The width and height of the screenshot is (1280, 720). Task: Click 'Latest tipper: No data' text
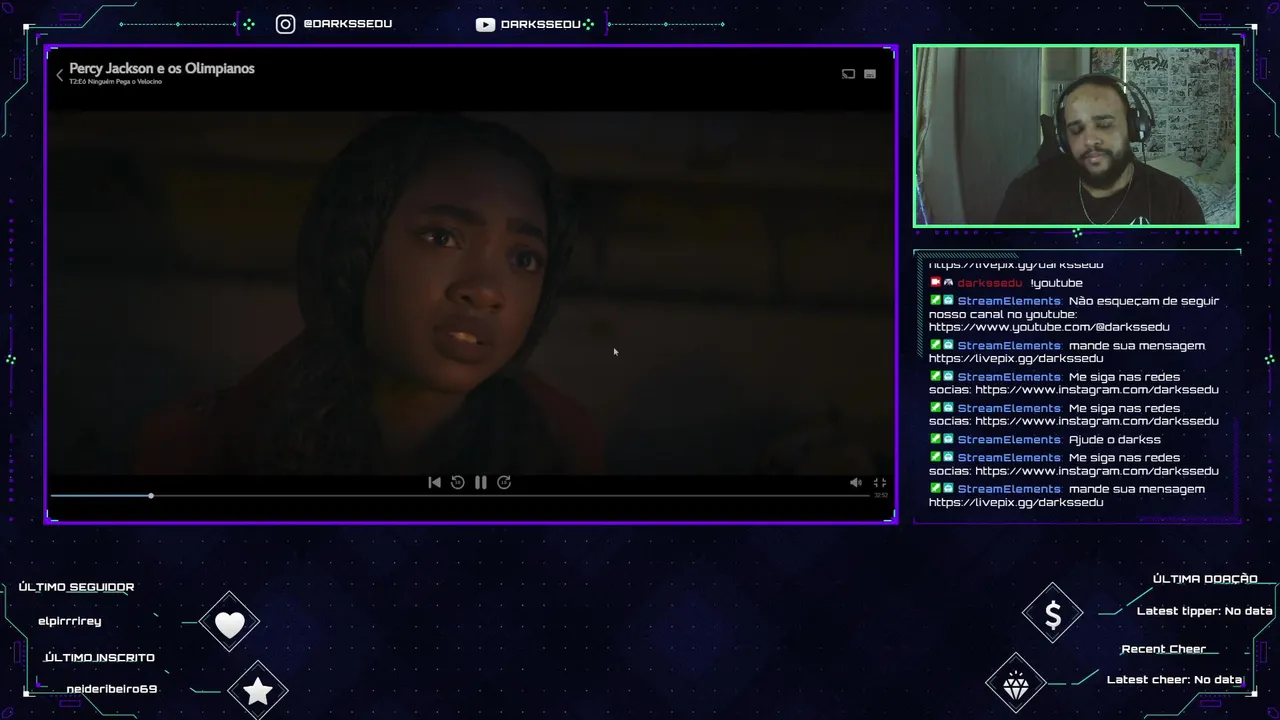click(x=1205, y=611)
